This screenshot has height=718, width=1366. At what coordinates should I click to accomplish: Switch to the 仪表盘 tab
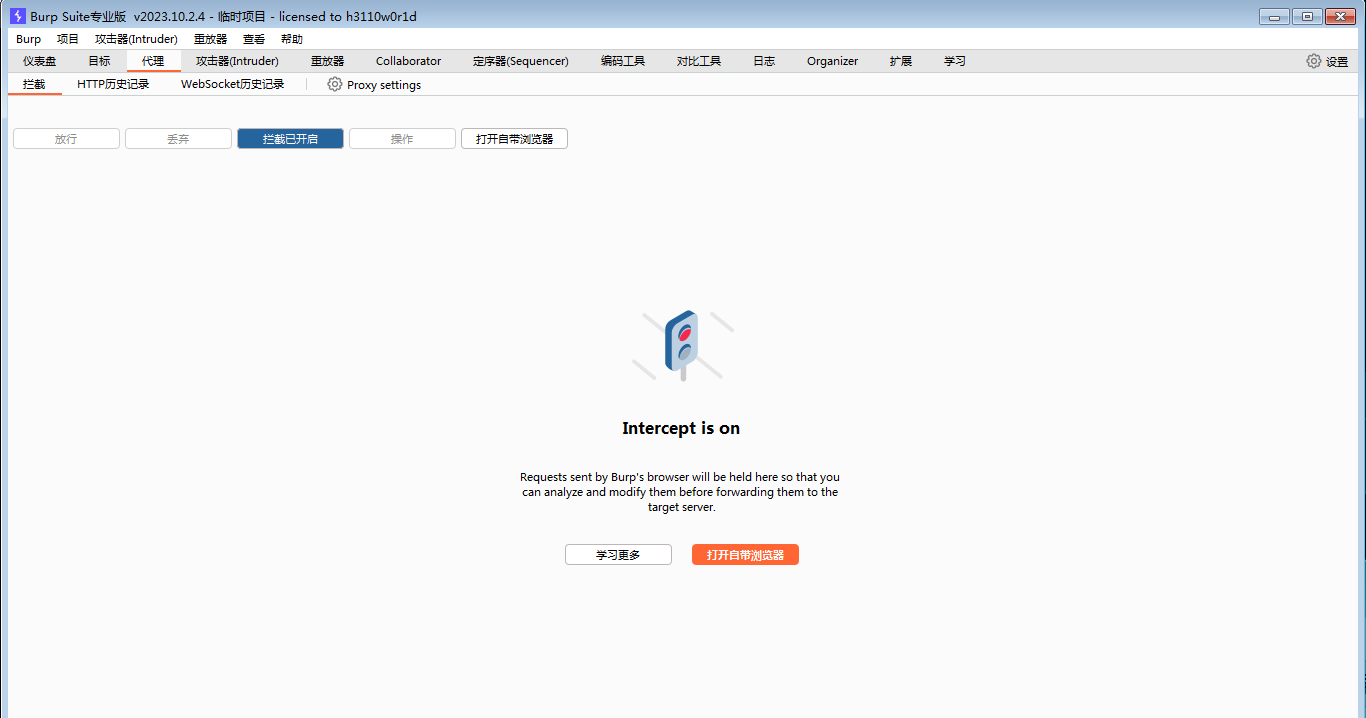tap(40, 61)
